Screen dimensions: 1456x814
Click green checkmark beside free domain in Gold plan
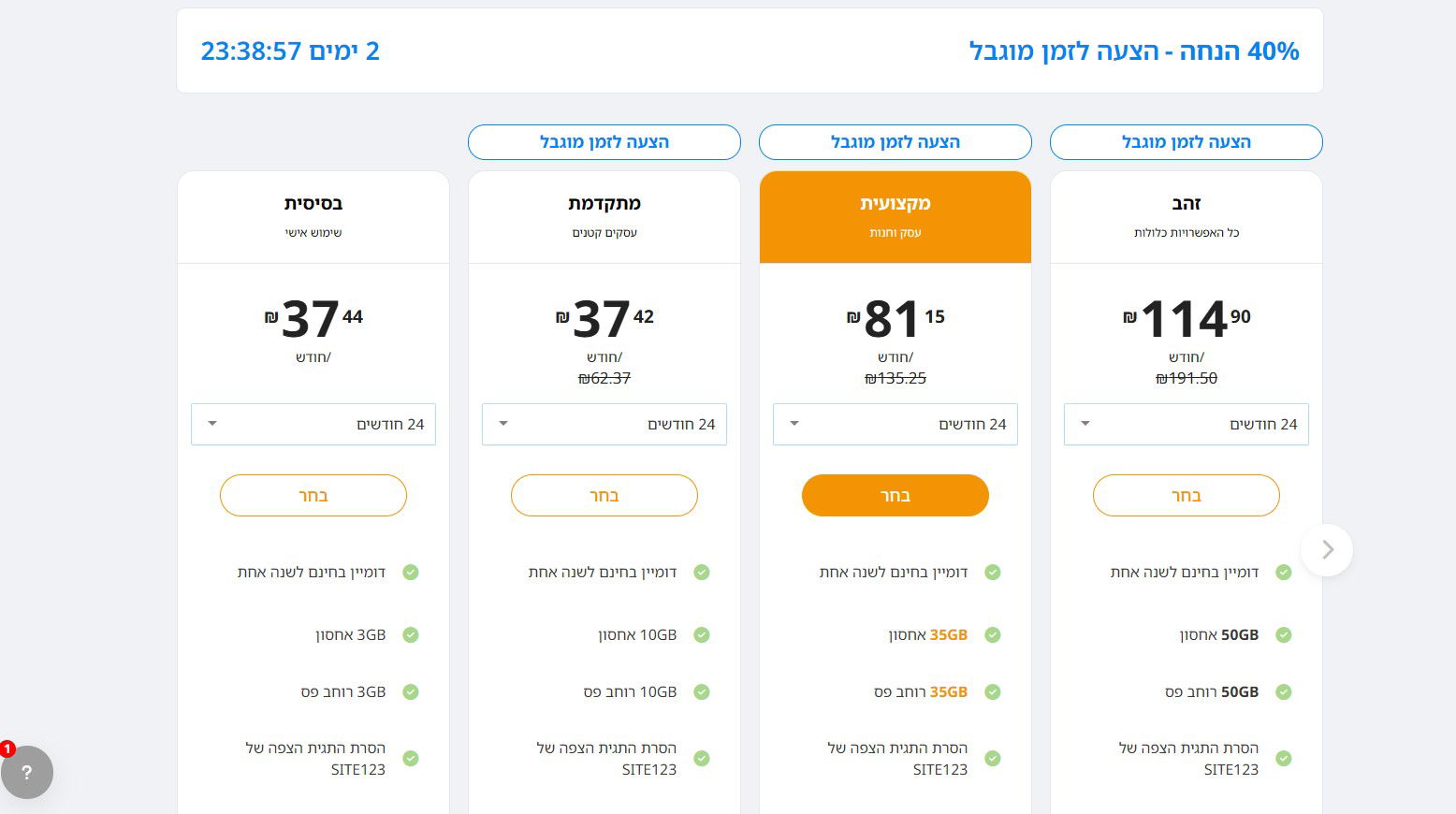click(x=1284, y=573)
